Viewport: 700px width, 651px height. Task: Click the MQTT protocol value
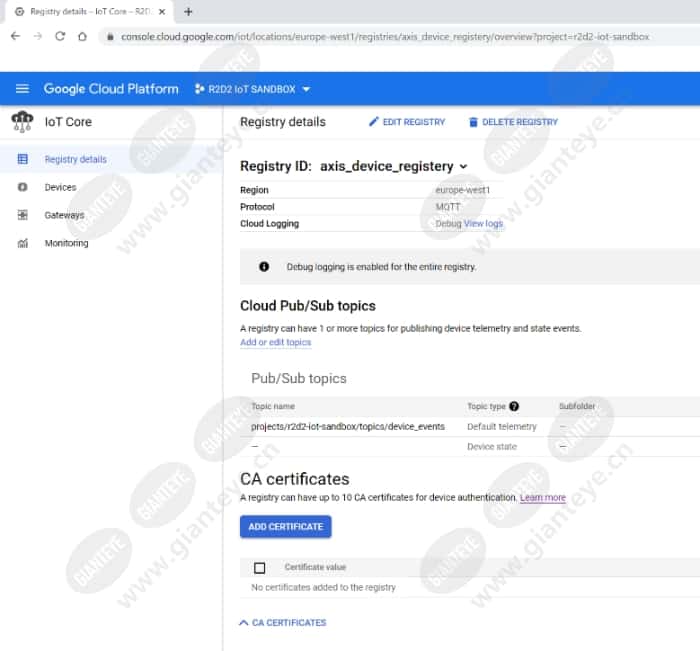coord(448,207)
